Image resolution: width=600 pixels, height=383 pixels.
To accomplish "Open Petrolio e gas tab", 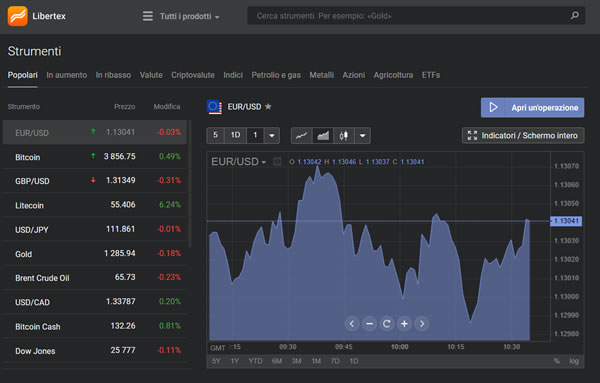I will coord(276,75).
